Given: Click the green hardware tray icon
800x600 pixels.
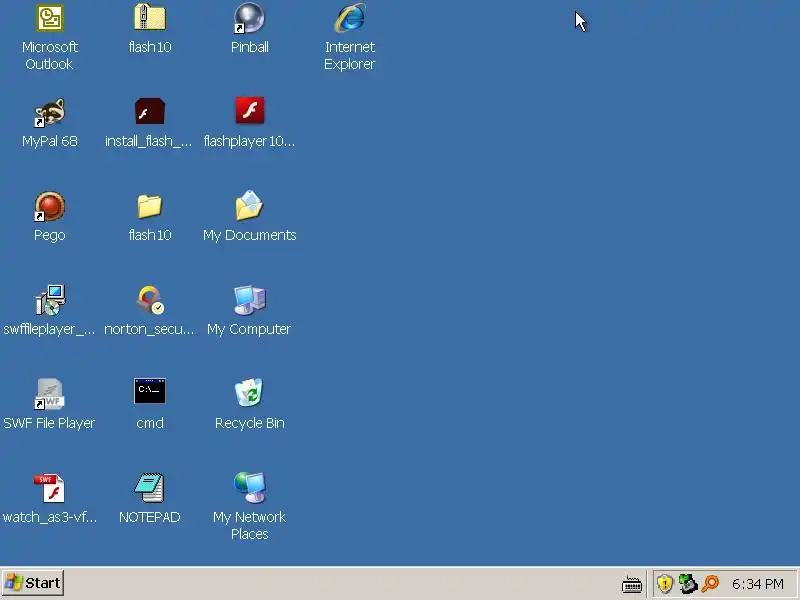Looking at the screenshot, I should pyautogui.click(x=688, y=583).
